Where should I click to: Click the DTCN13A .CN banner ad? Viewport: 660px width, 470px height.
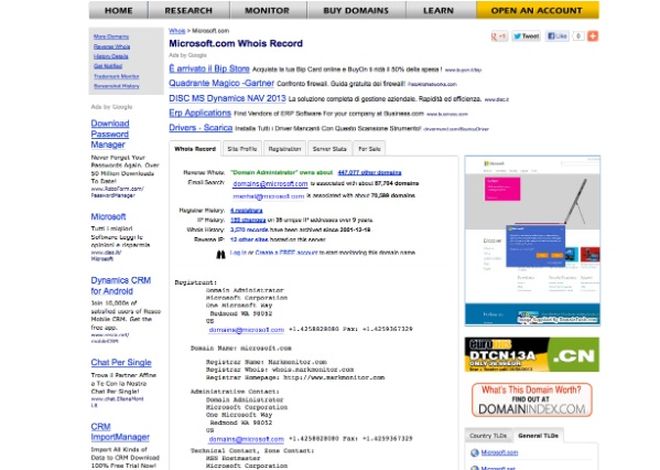point(532,354)
